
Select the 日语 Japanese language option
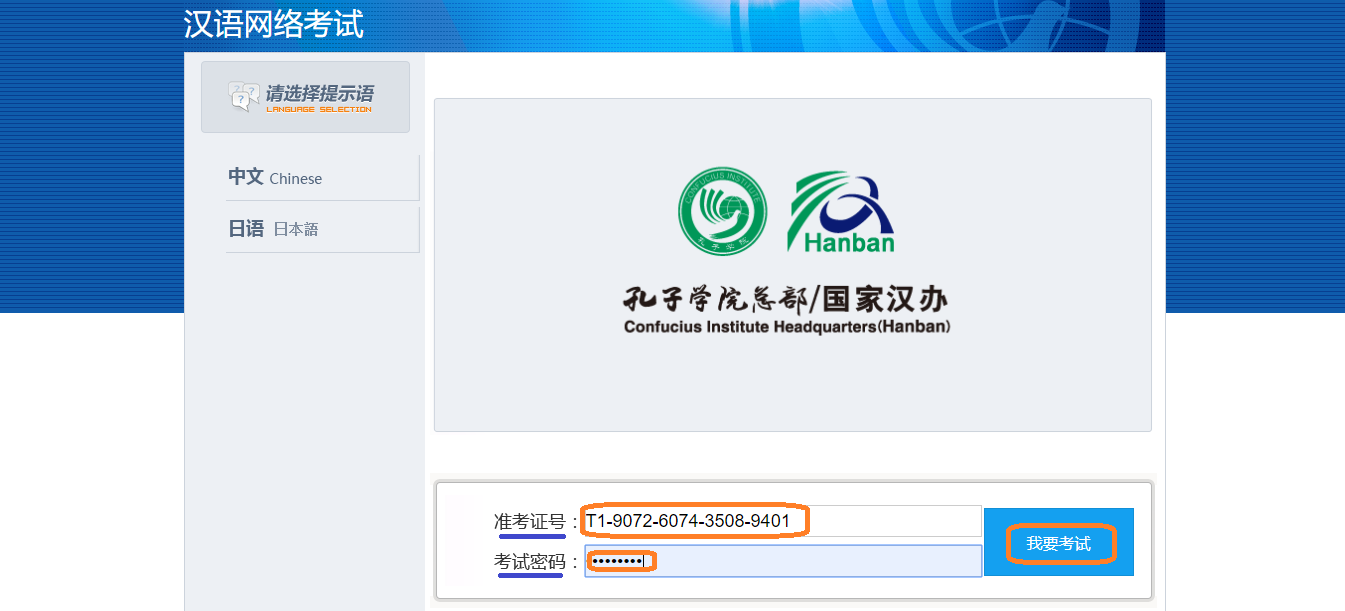click(x=322, y=229)
